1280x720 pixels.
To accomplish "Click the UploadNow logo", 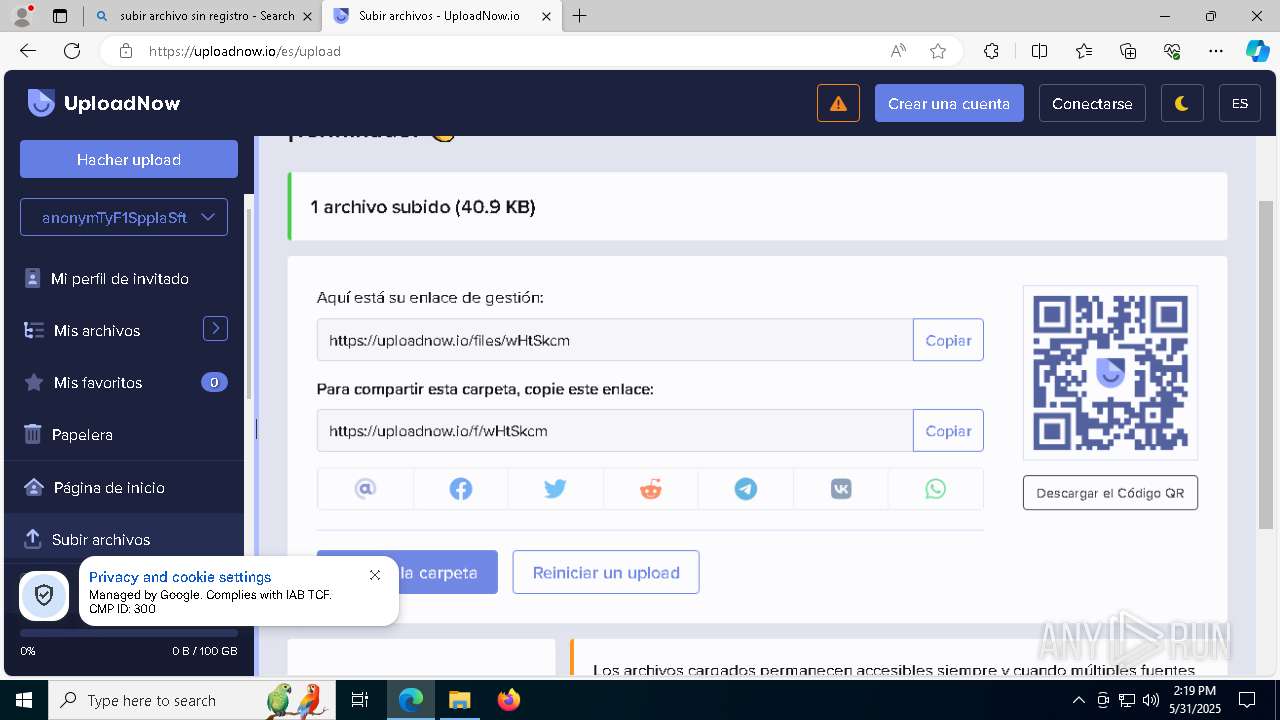I will [104, 103].
